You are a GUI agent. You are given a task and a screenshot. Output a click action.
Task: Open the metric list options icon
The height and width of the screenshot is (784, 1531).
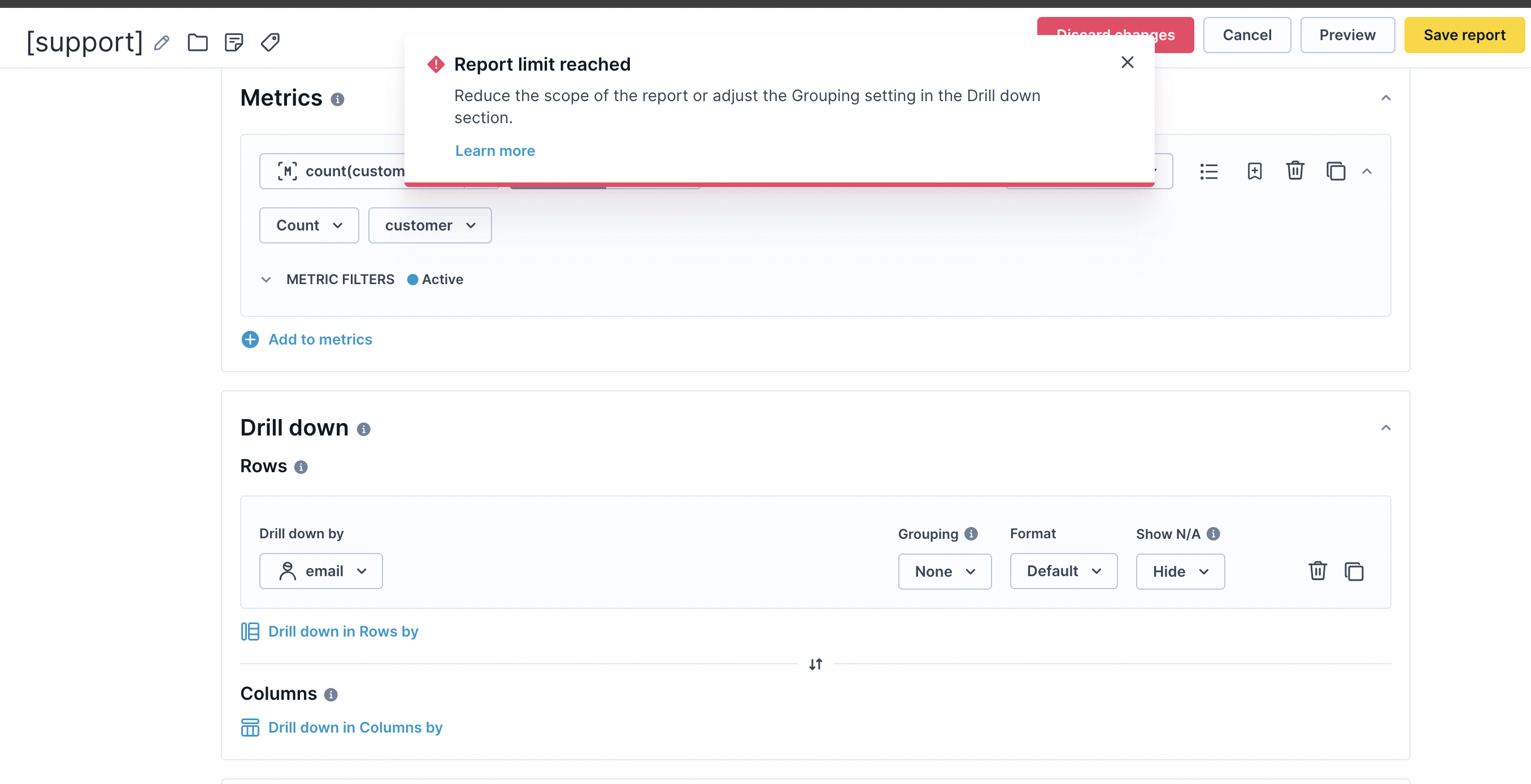pos(1209,171)
